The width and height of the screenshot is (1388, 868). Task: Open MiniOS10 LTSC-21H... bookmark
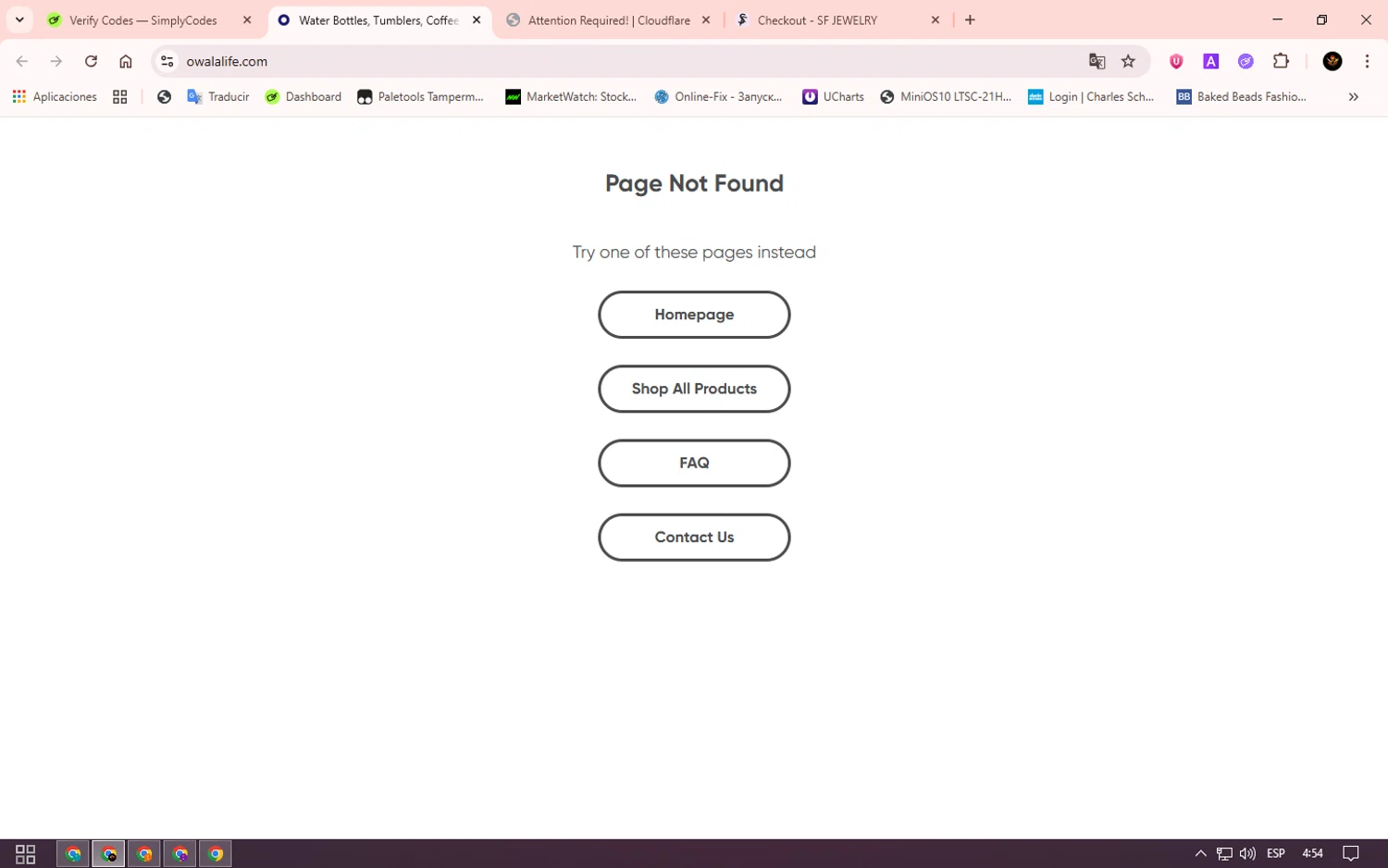946,96
